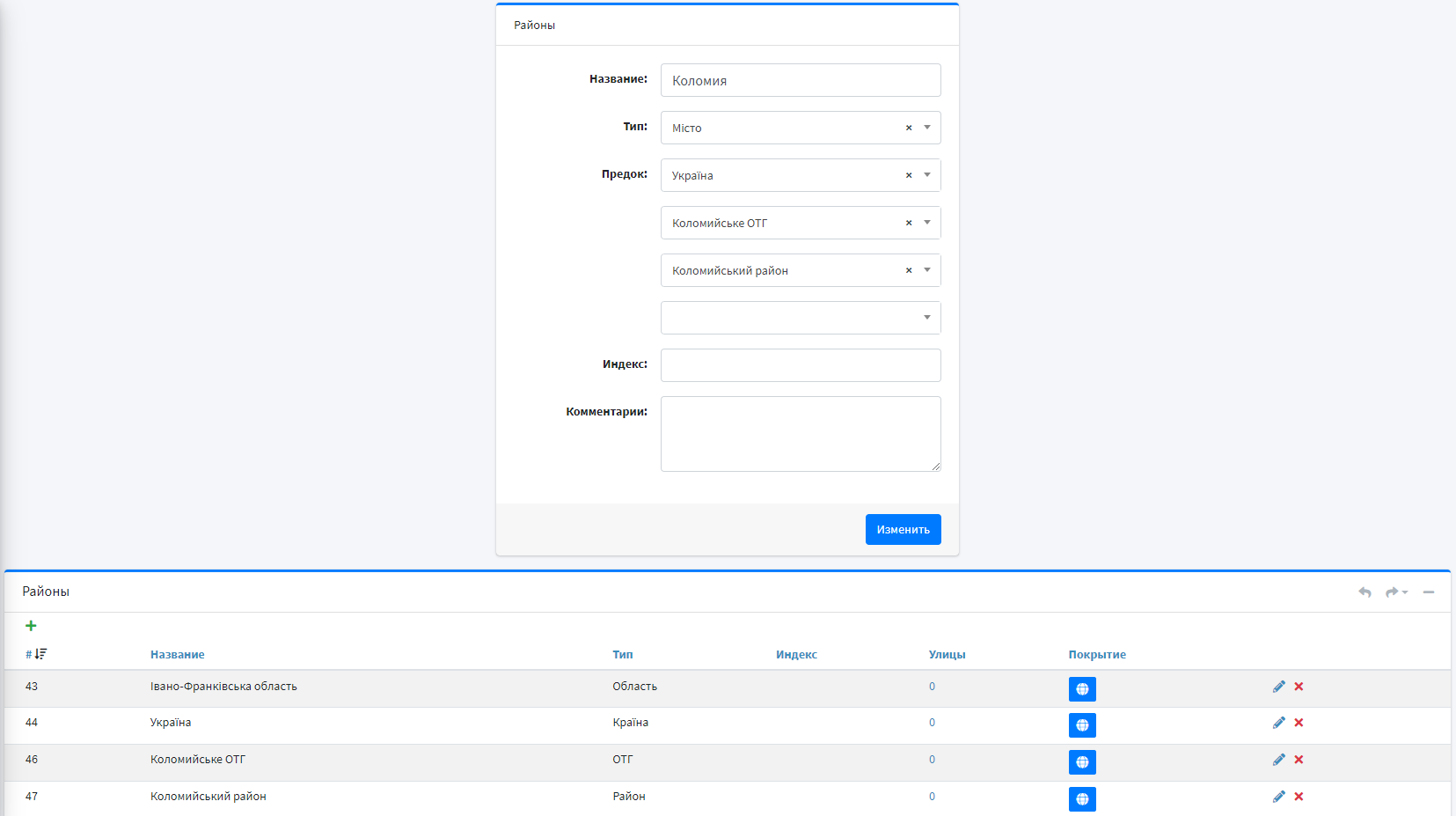Image resolution: width=1456 pixels, height=816 pixels.
Task: Delete the Україна row with red X
Action: (1299, 723)
